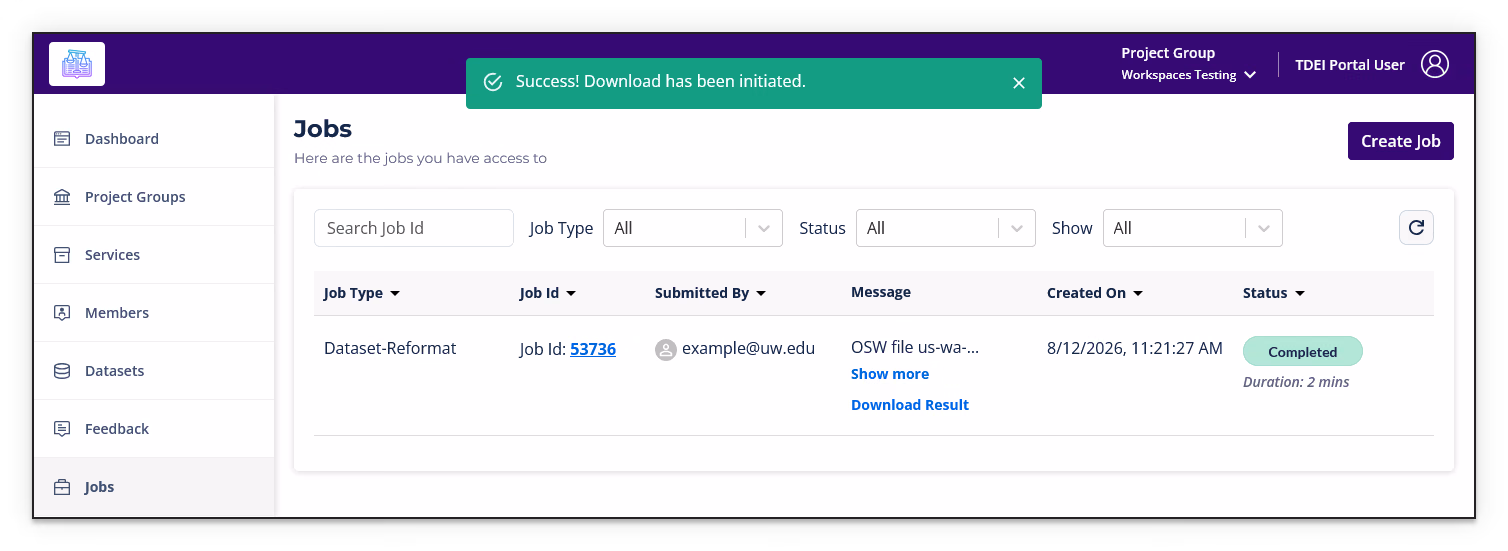Click the Project Groups building icon
Image resolution: width=1508 pixels, height=551 pixels.
[x=62, y=197]
